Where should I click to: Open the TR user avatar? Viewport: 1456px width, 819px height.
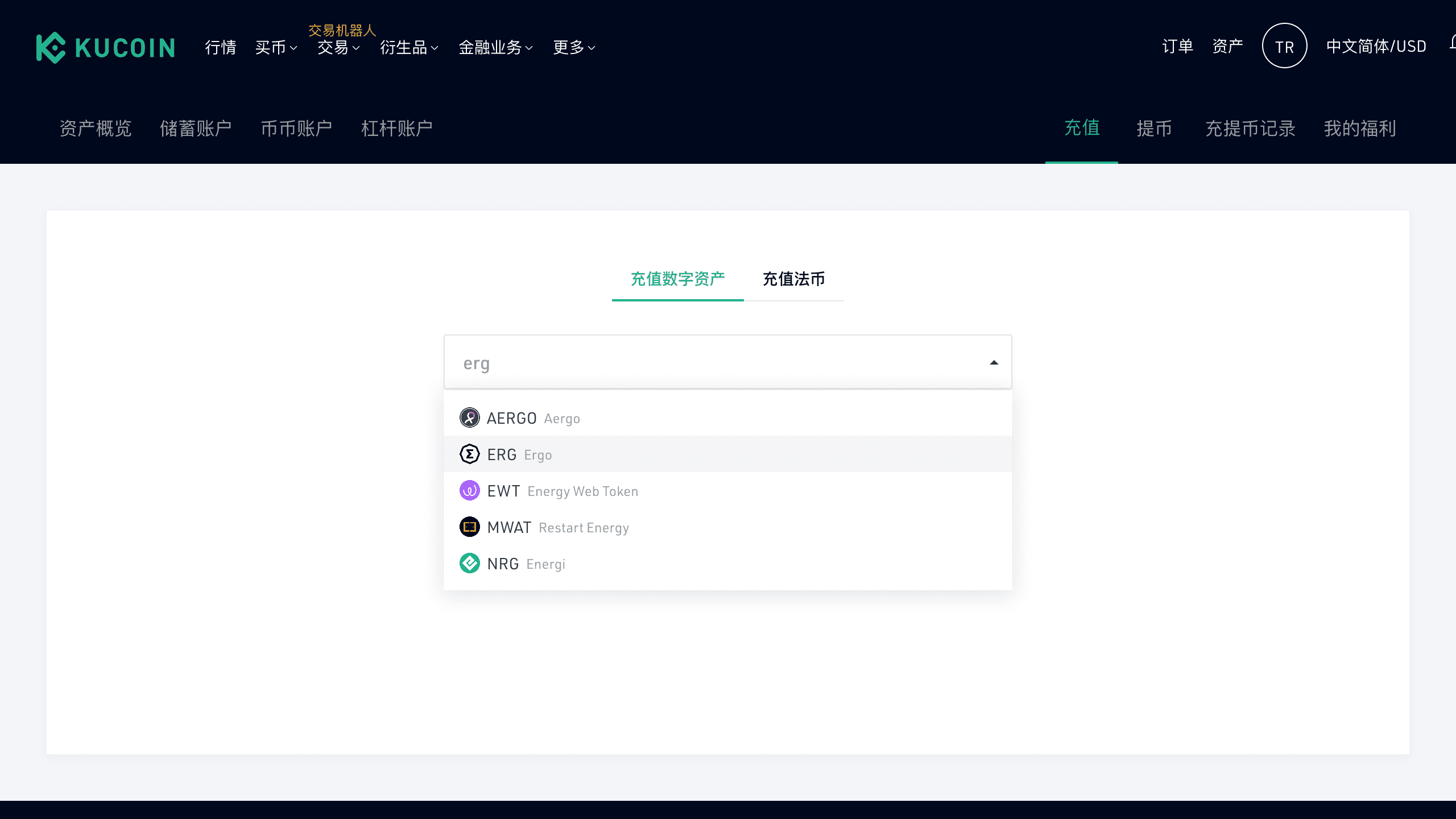(x=1284, y=45)
